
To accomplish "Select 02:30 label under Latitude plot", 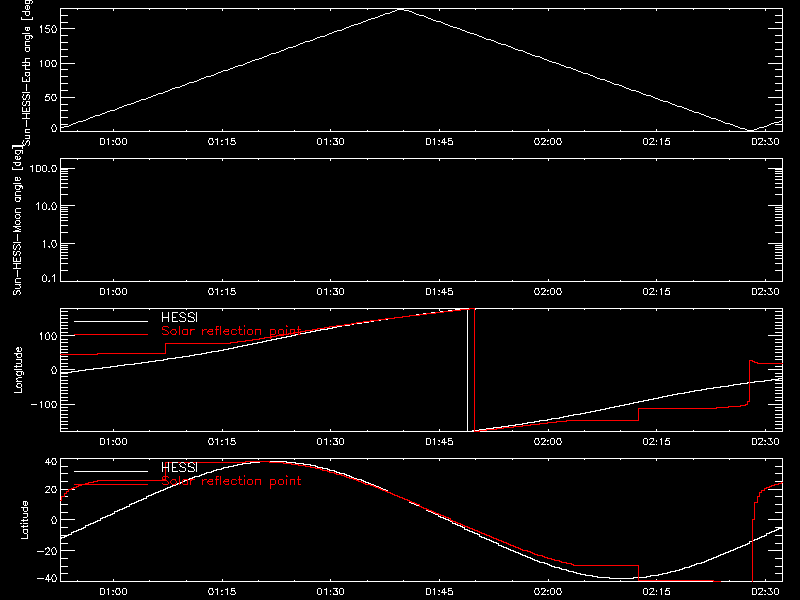I will (x=765, y=592).
